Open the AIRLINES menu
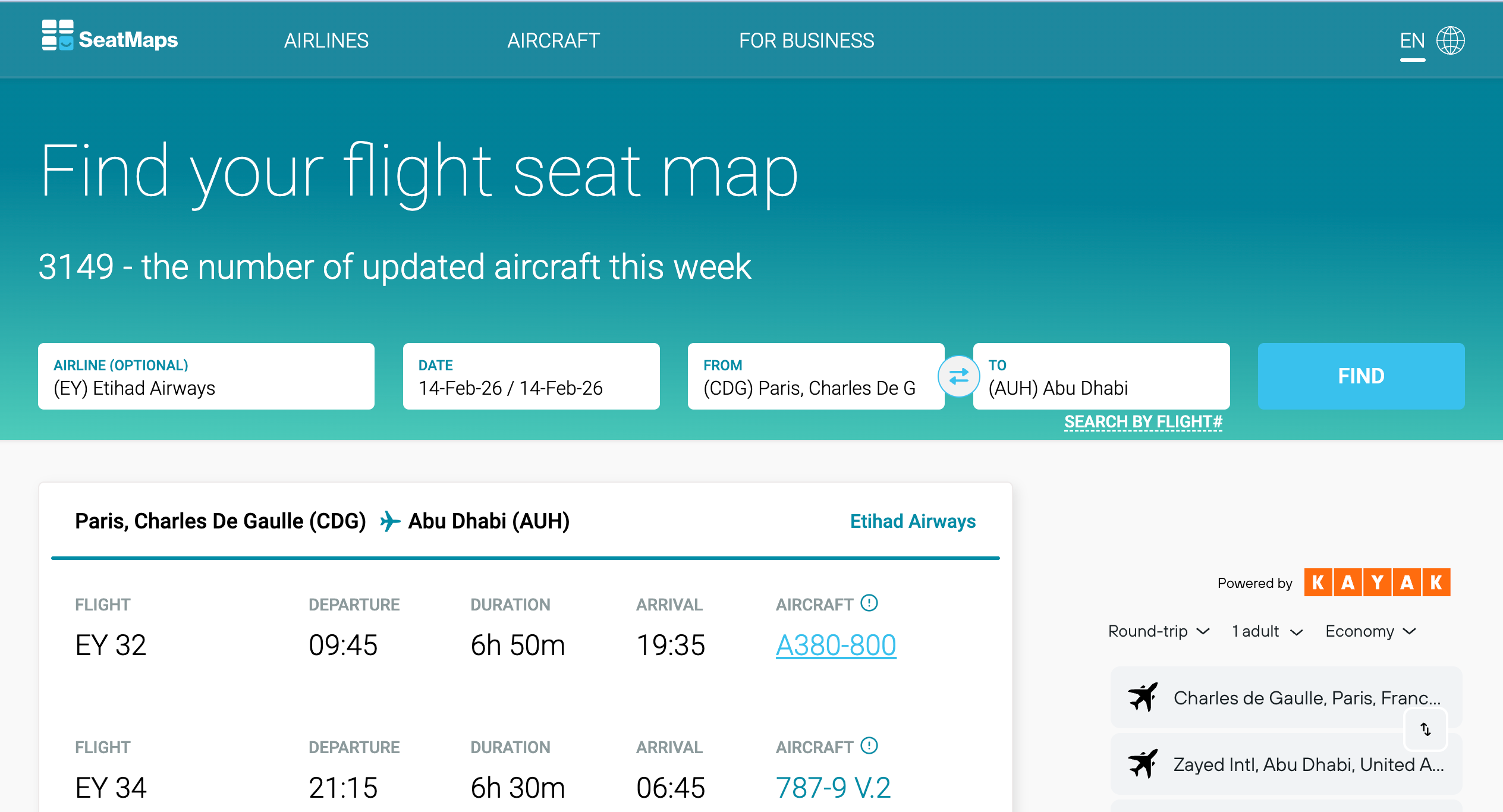 (x=326, y=40)
